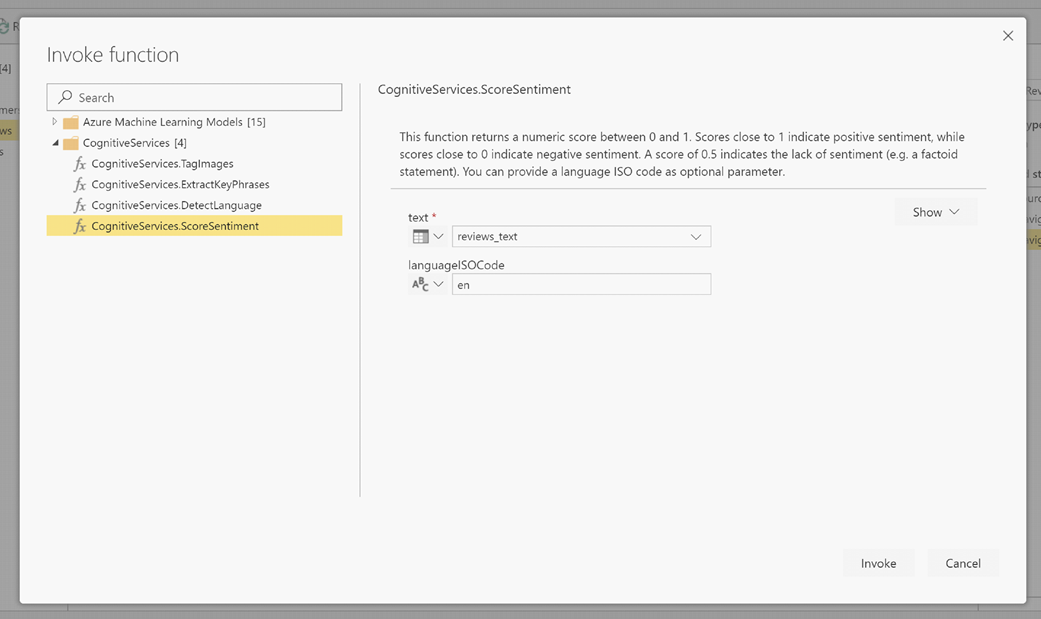
Task: Click the languageISOCode field containing en
Action: pyautogui.click(x=581, y=284)
